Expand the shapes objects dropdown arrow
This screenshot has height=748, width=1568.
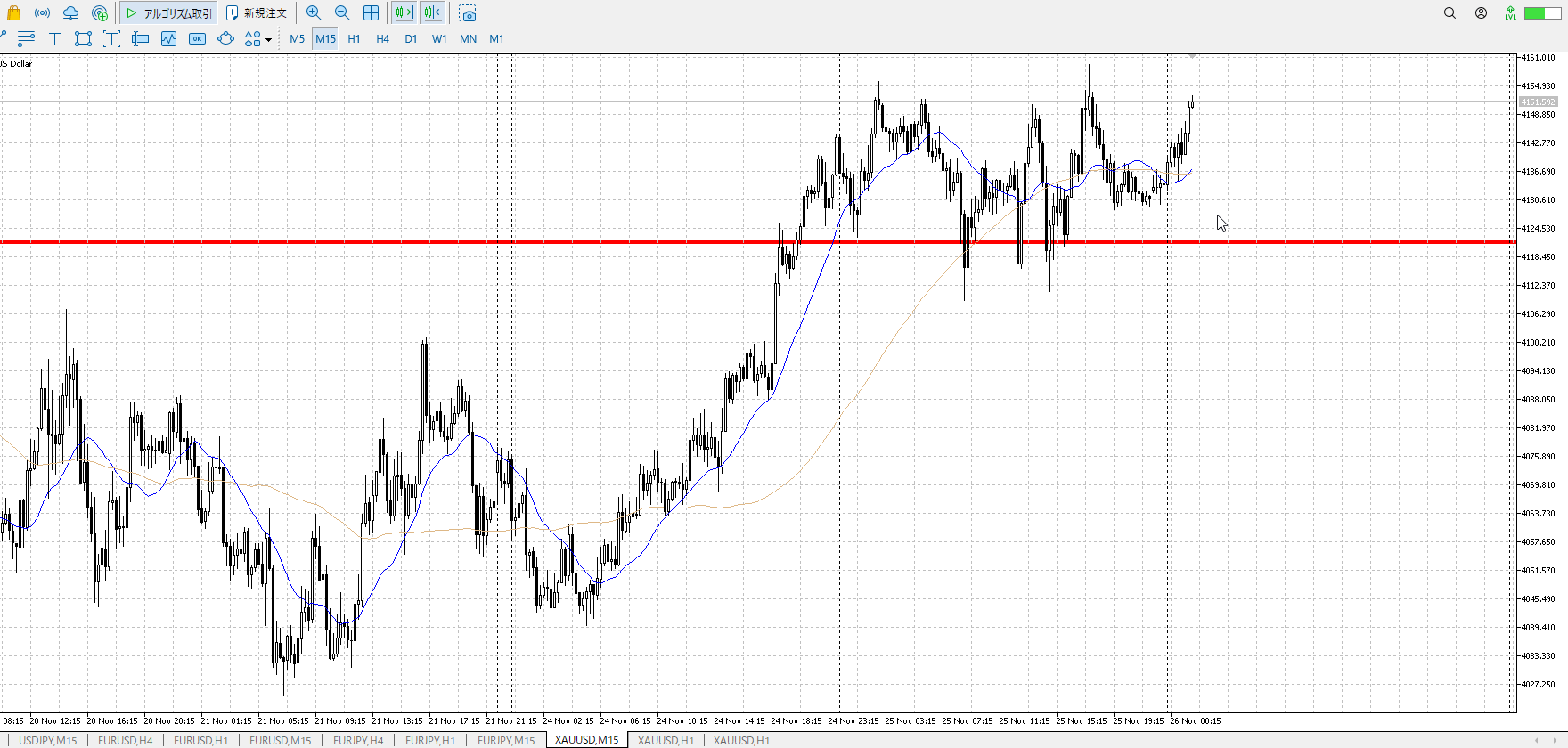[268, 40]
